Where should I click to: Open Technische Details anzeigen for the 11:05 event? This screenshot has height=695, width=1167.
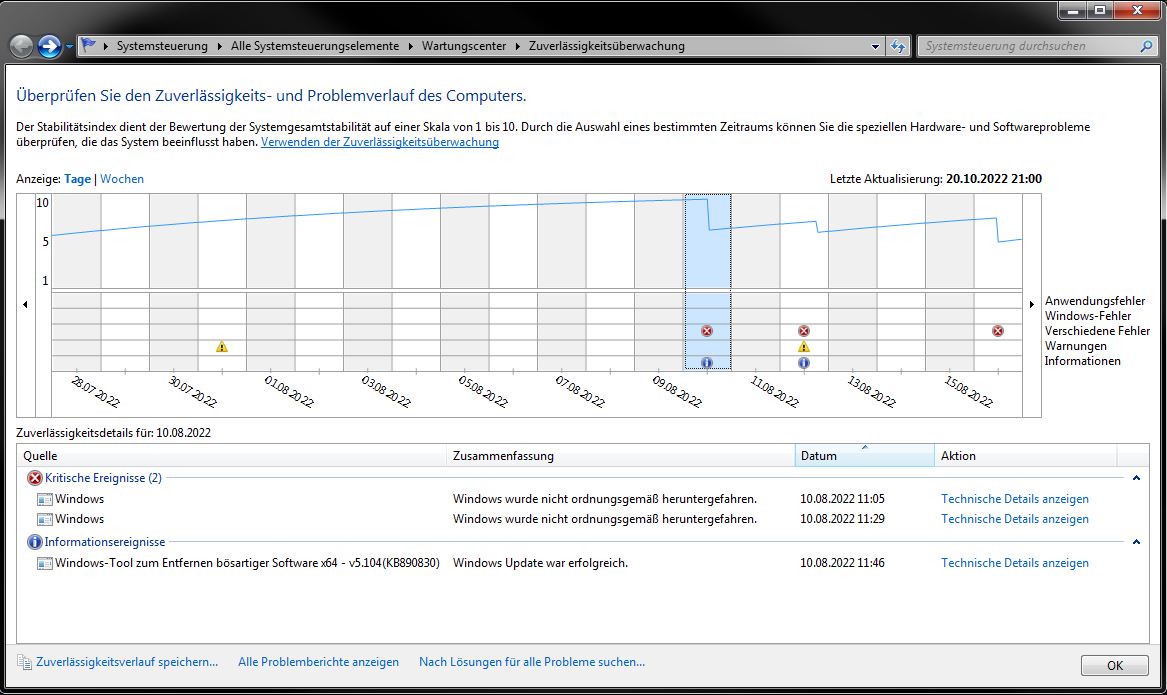click(1014, 499)
